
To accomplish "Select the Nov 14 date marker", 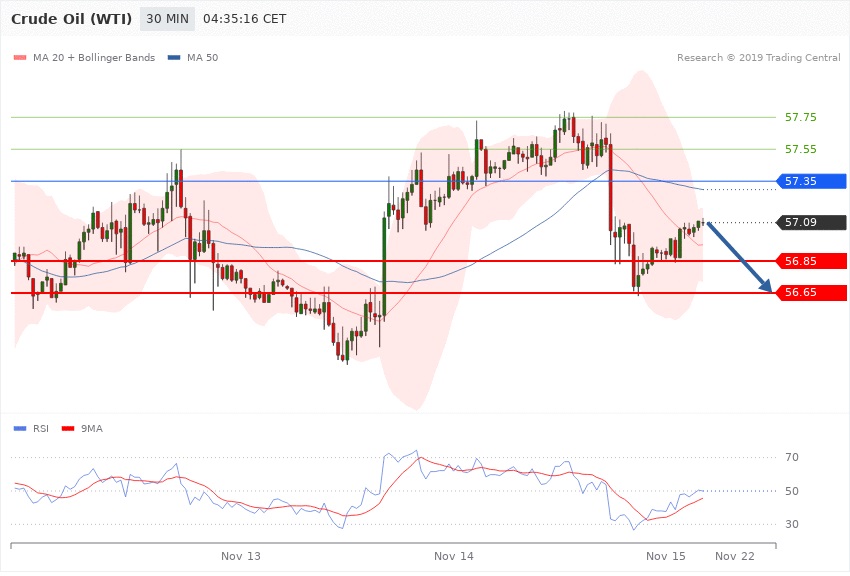I will pyautogui.click(x=454, y=555).
